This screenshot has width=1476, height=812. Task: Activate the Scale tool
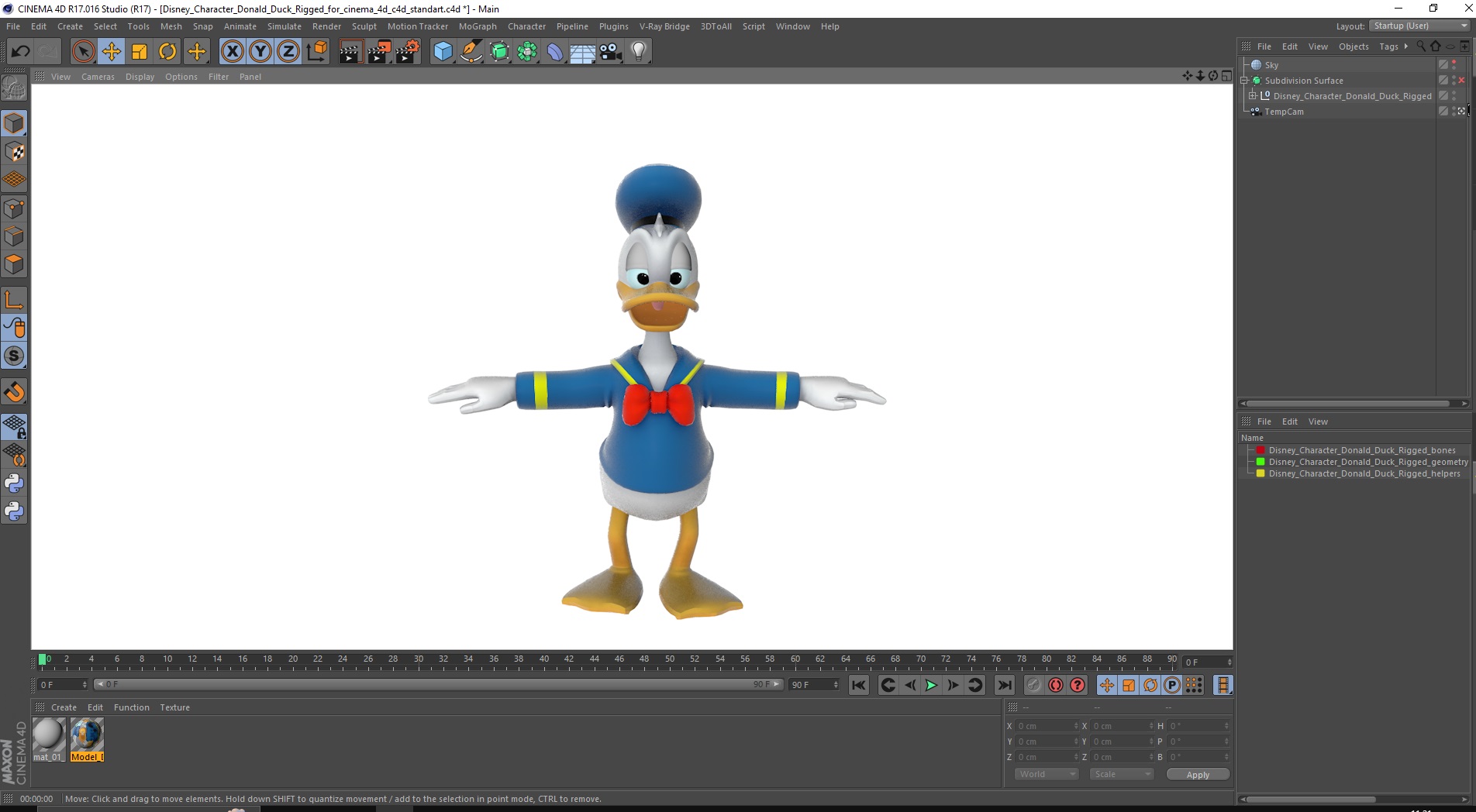[x=140, y=52]
